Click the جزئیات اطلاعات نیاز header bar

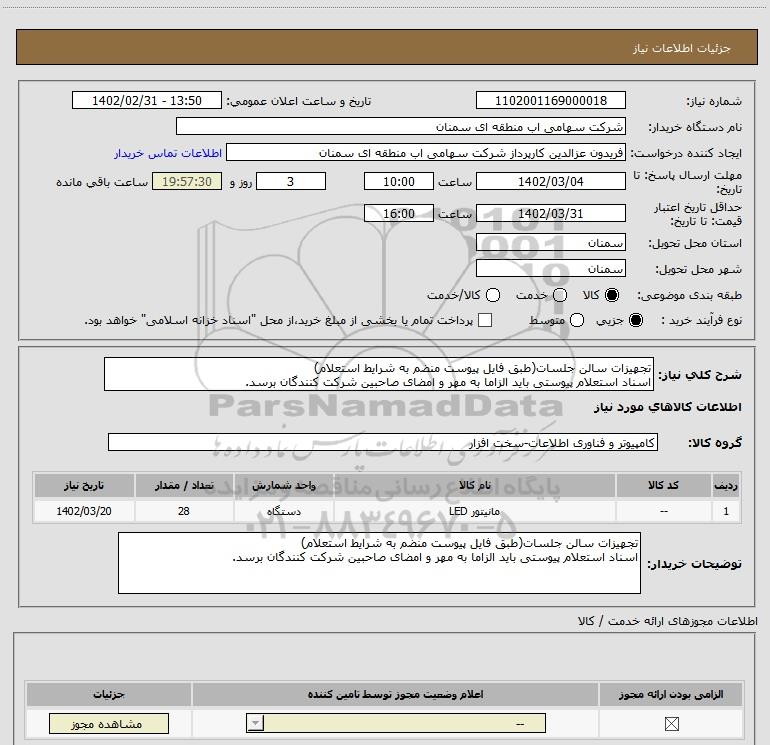point(386,47)
